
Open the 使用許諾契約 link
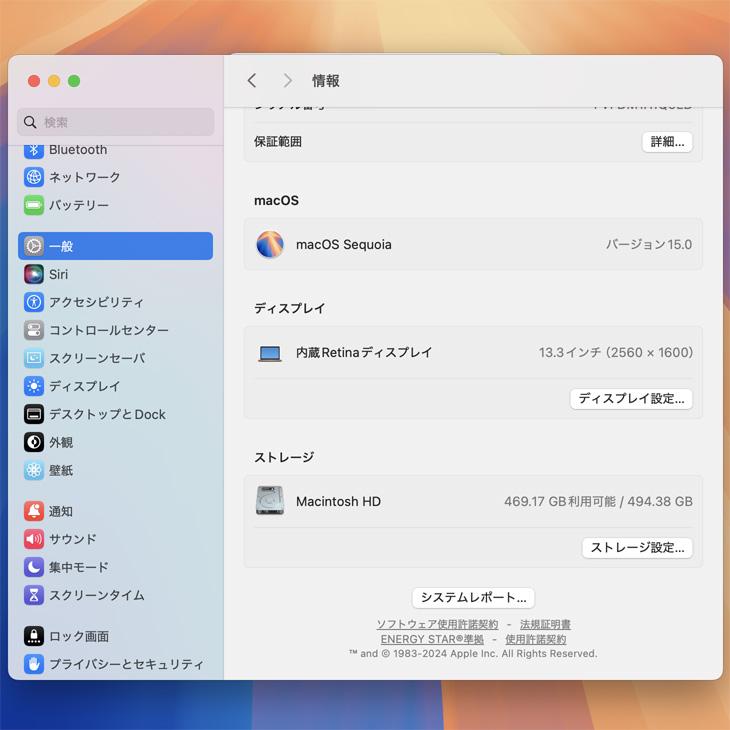[536, 639]
